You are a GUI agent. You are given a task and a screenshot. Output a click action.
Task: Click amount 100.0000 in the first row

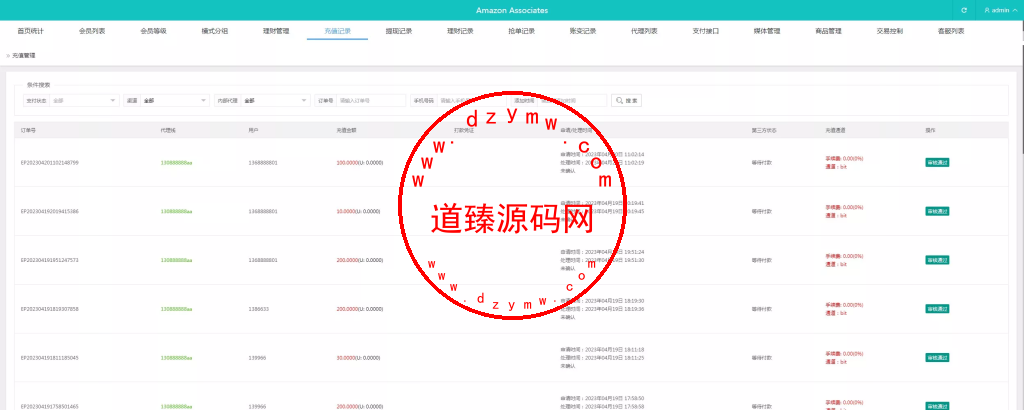click(x=347, y=162)
